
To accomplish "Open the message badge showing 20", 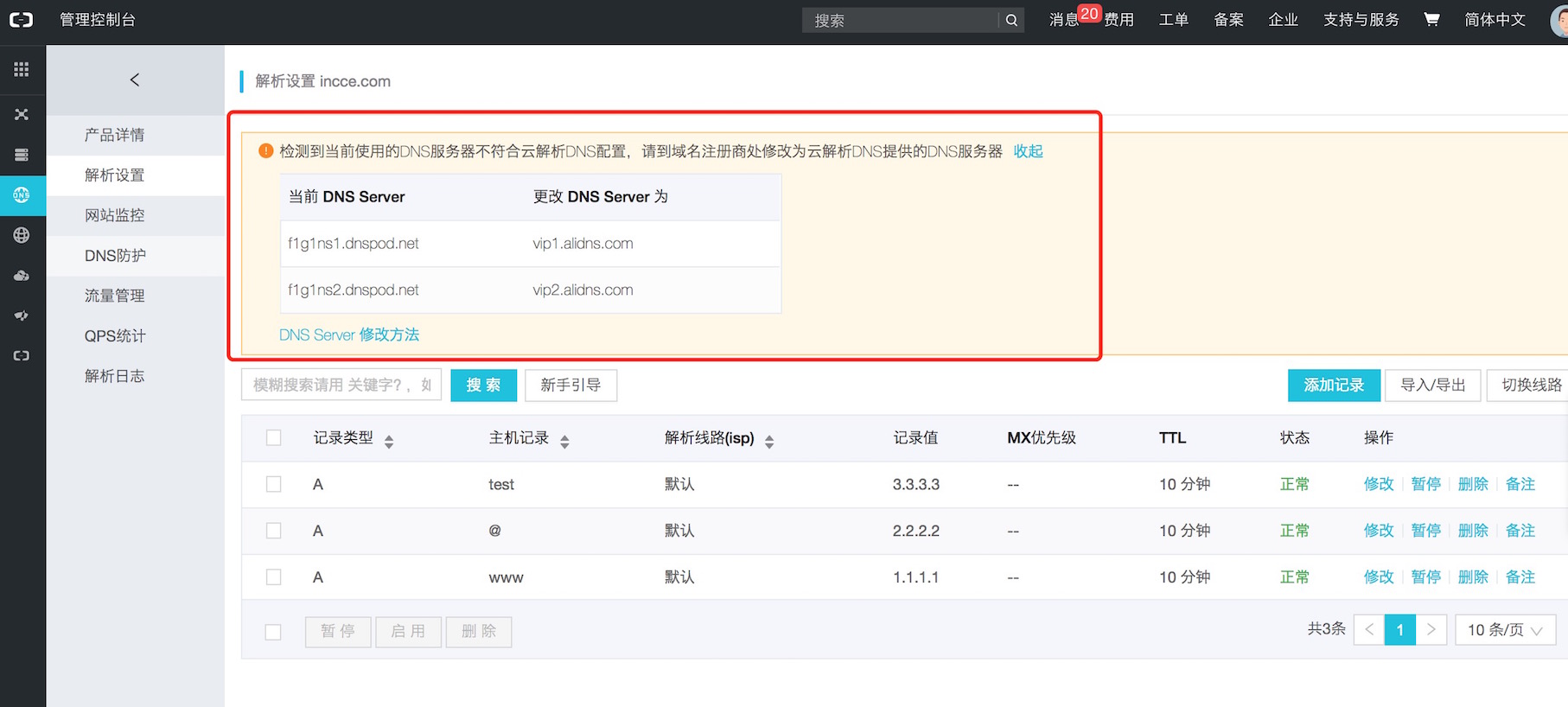I will point(1089,14).
